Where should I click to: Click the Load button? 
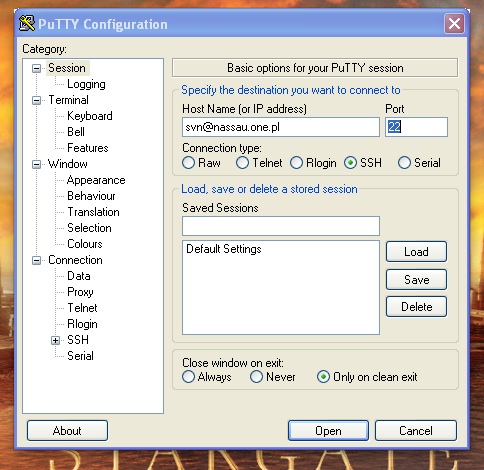pyautogui.click(x=416, y=252)
